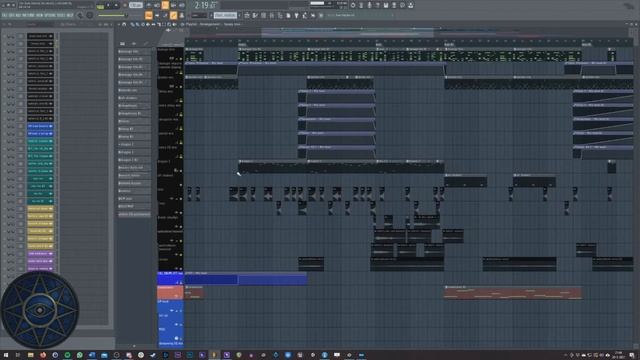Screen dimensions: 640x360
Task: Click the one-click audio recording microphone icon
Action: [x=369, y=5]
